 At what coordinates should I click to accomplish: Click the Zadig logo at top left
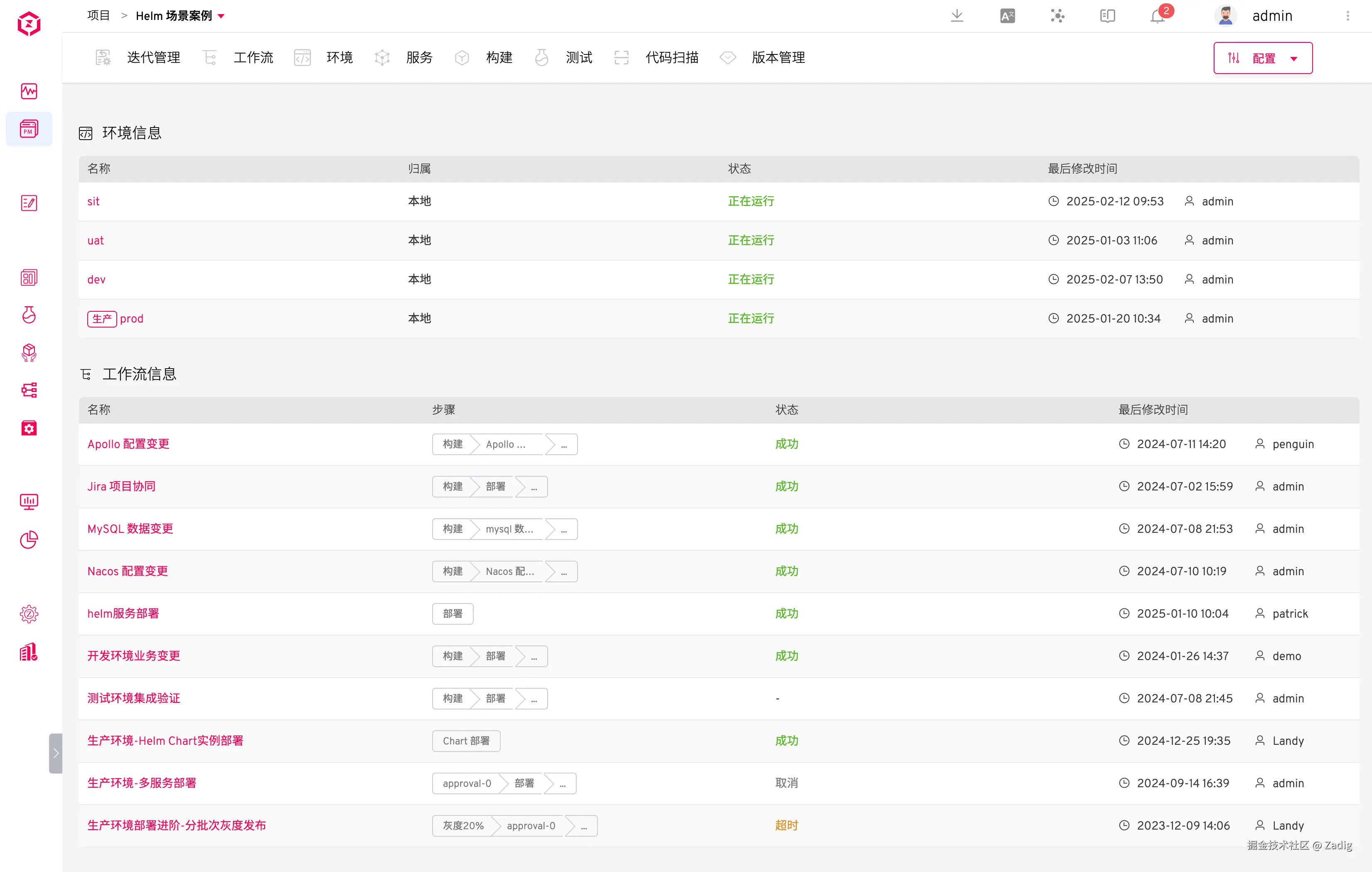click(x=29, y=24)
